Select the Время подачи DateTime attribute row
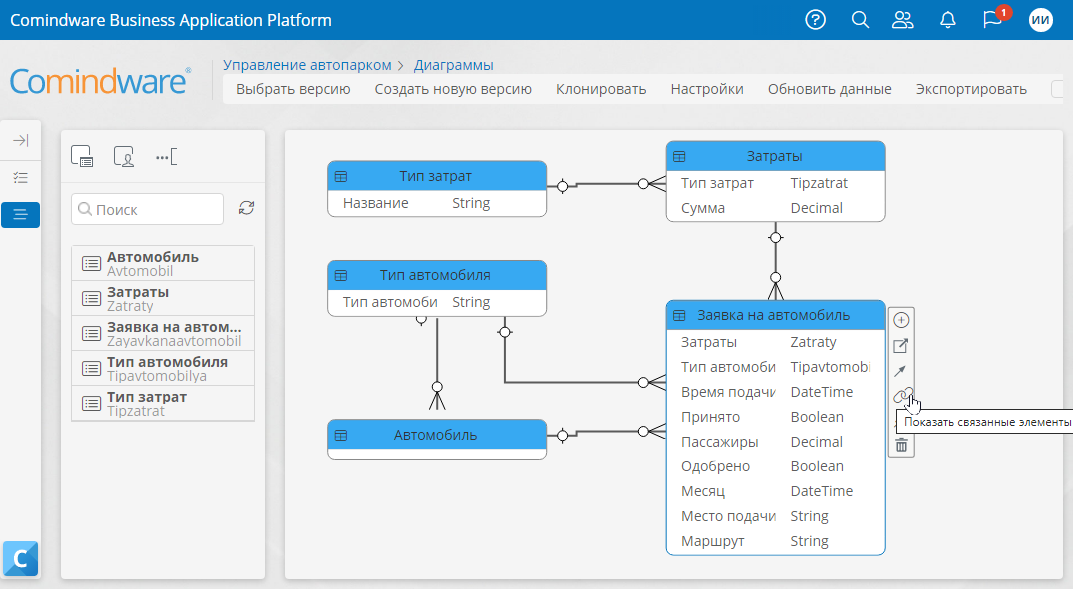 [775, 392]
